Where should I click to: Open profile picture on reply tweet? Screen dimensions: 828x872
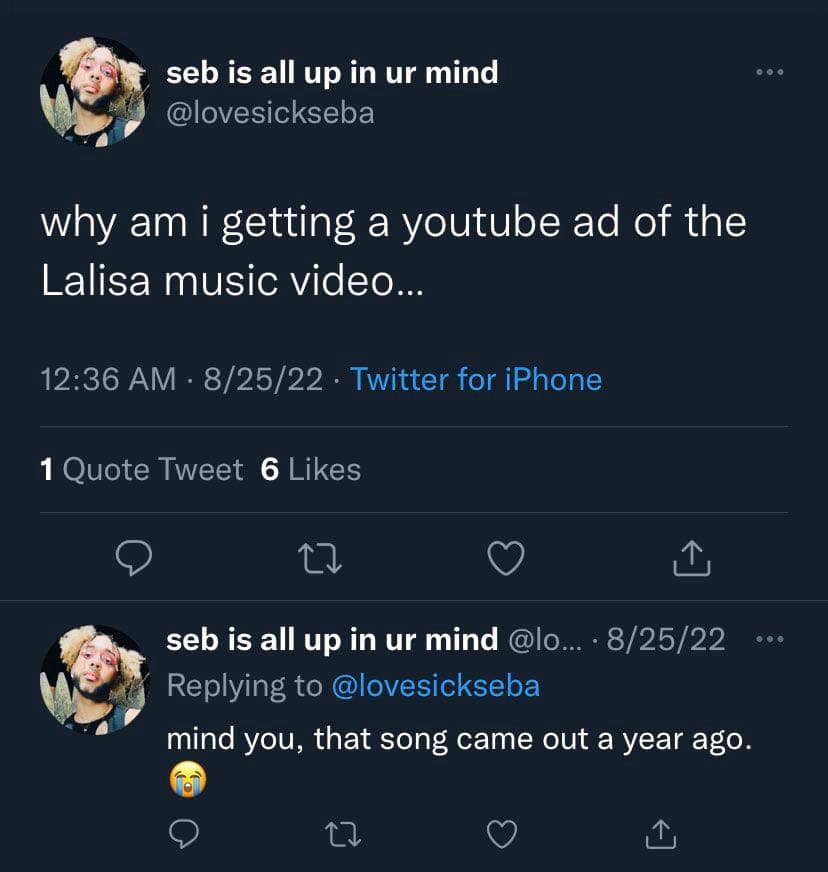(x=95, y=680)
